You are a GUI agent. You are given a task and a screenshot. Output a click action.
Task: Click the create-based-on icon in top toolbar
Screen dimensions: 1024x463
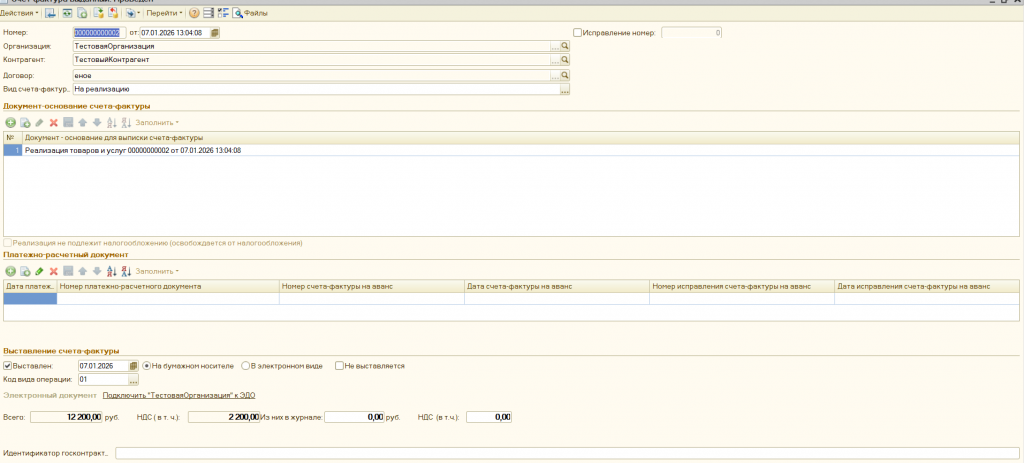(x=131, y=13)
